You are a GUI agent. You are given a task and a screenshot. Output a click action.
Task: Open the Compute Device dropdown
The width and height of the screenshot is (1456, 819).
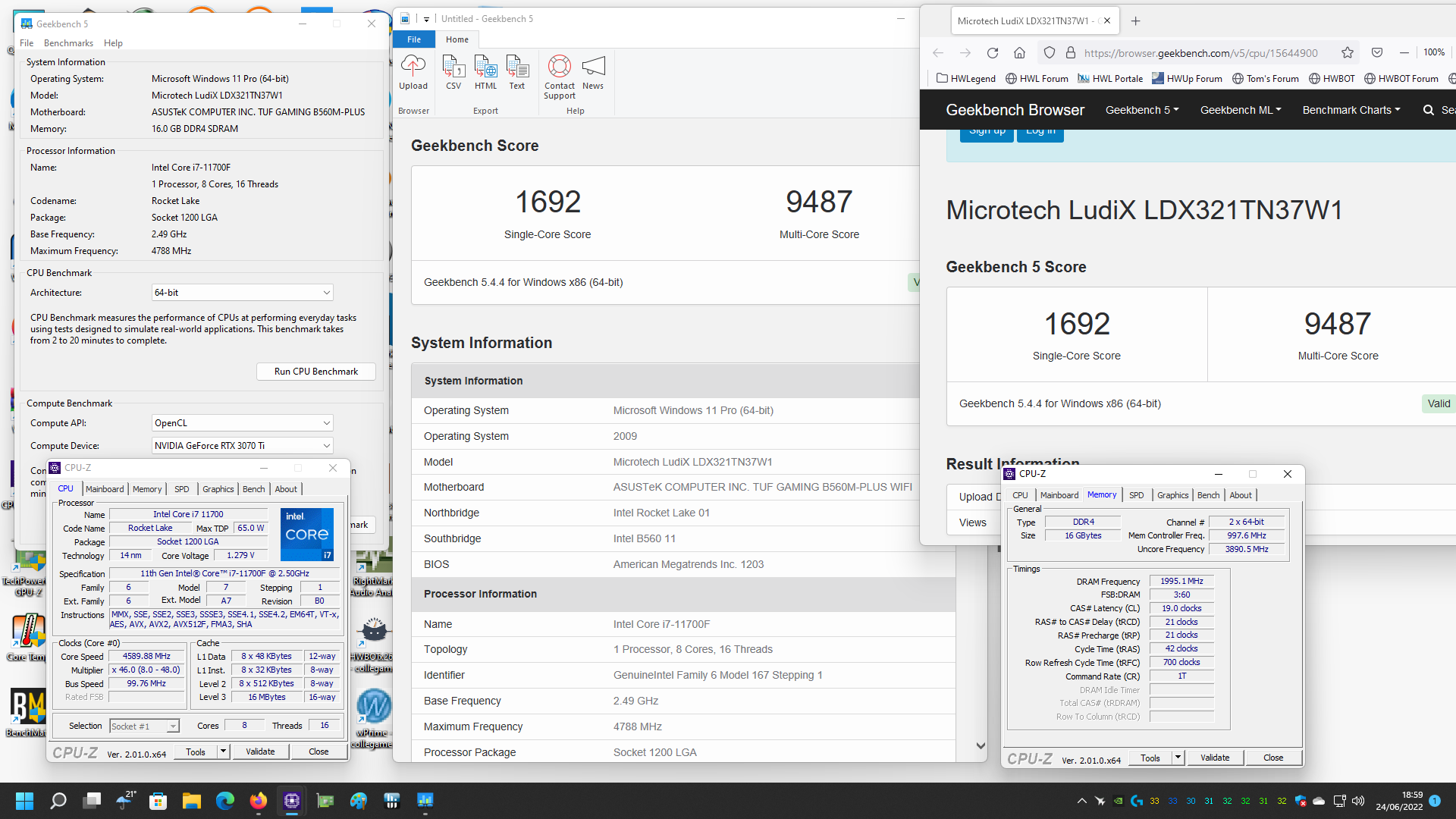point(242,446)
